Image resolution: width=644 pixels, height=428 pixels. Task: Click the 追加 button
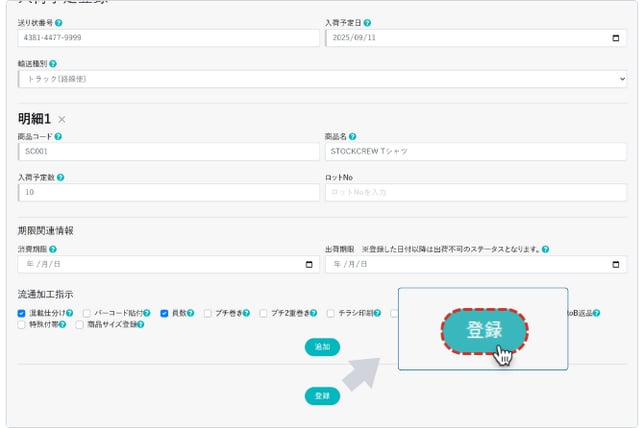[322, 347]
